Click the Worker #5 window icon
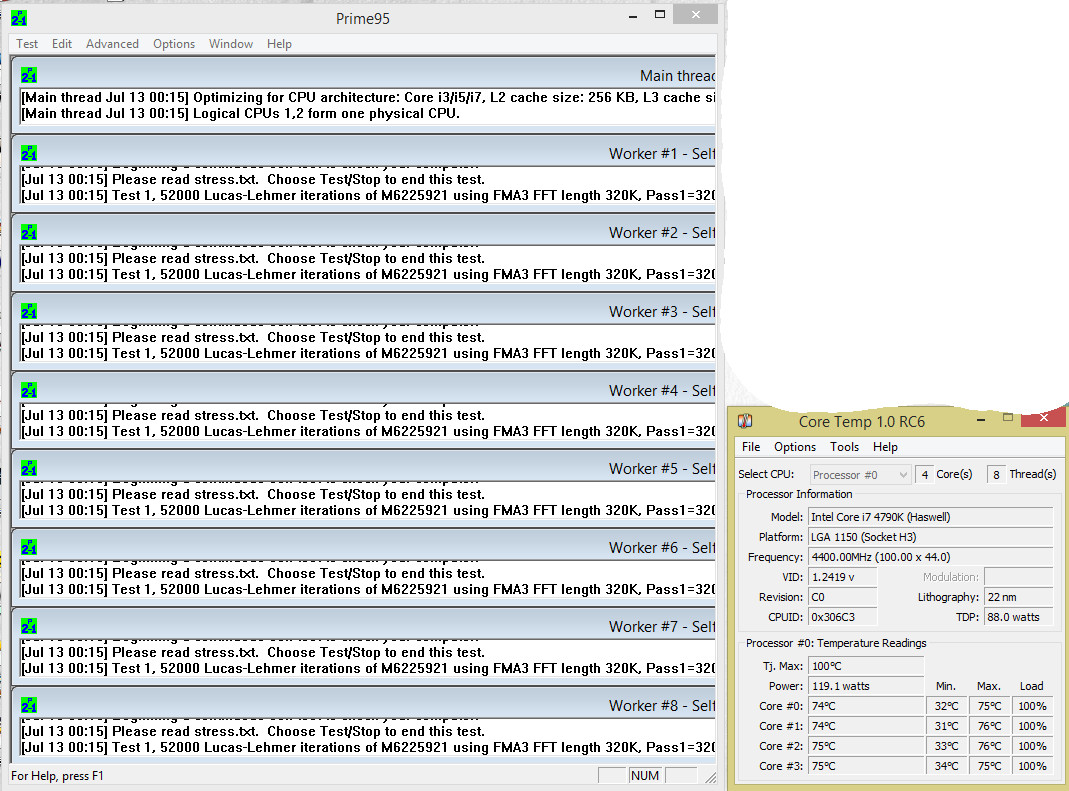The image size is (1069, 791). point(29,468)
